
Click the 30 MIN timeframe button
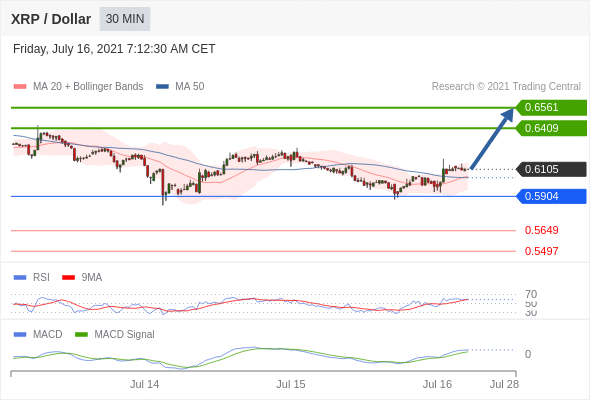point(125,19)
